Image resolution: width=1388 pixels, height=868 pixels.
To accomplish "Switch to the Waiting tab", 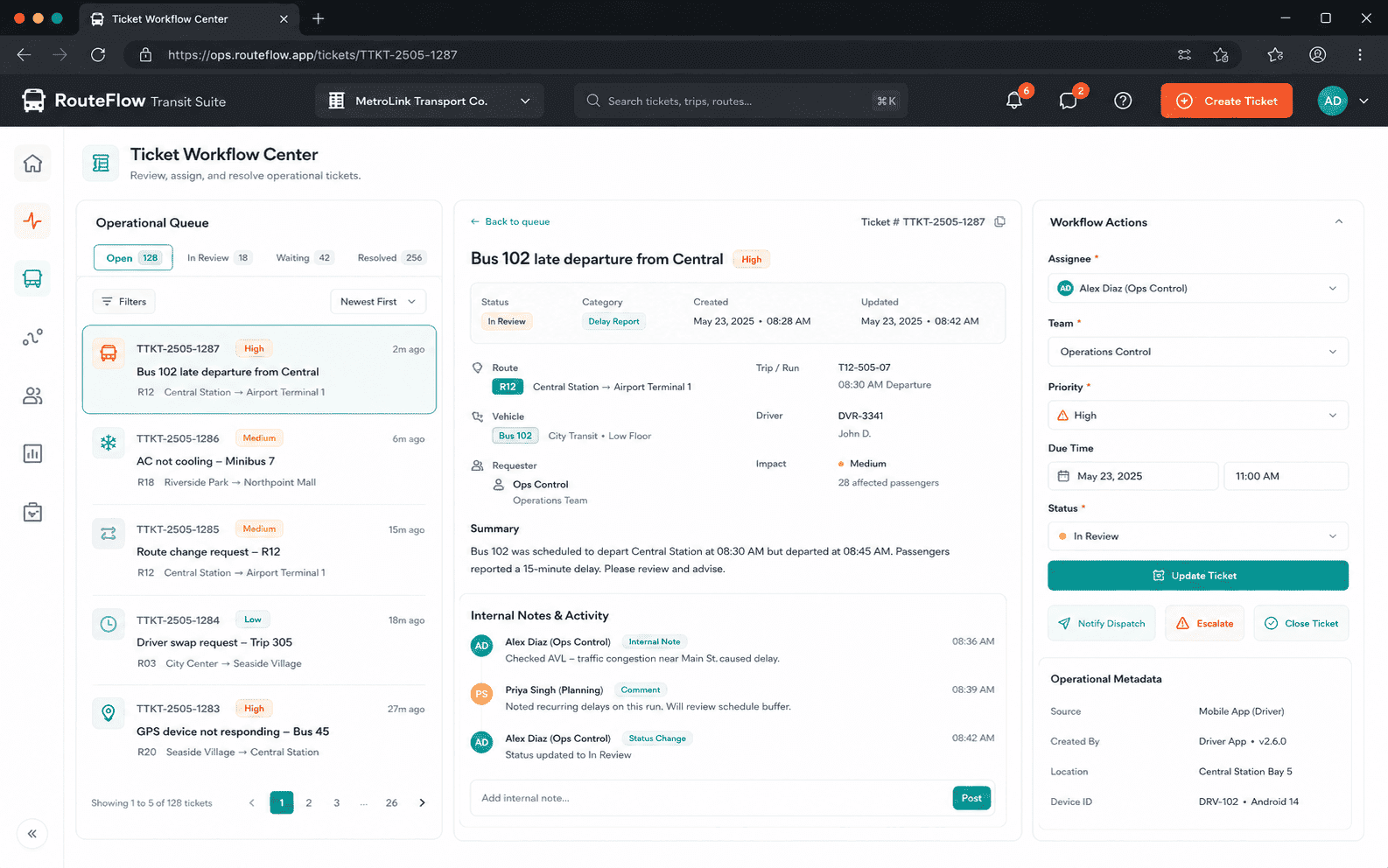I will point(304,257).
